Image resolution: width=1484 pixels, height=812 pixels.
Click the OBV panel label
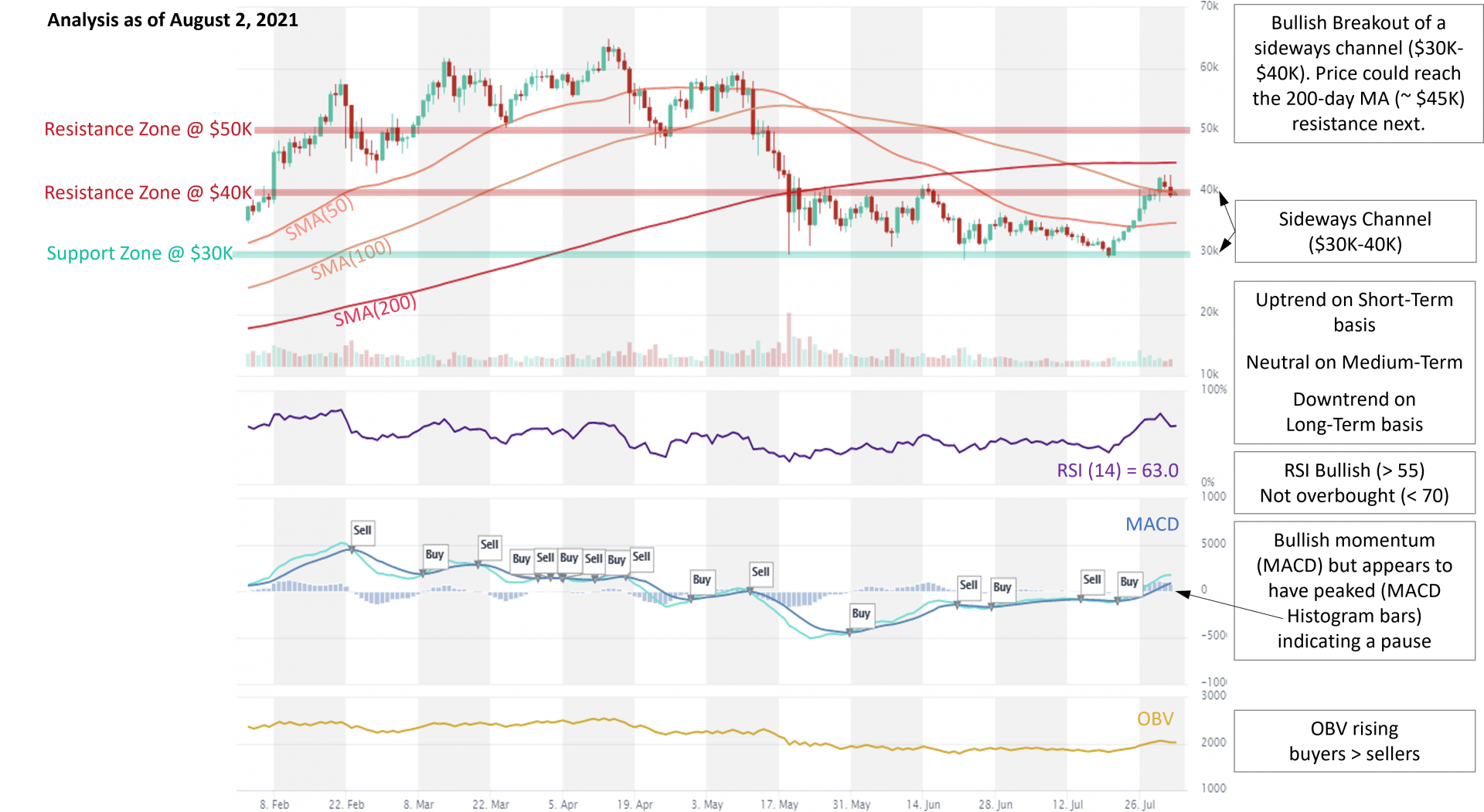pos(1155,719)
